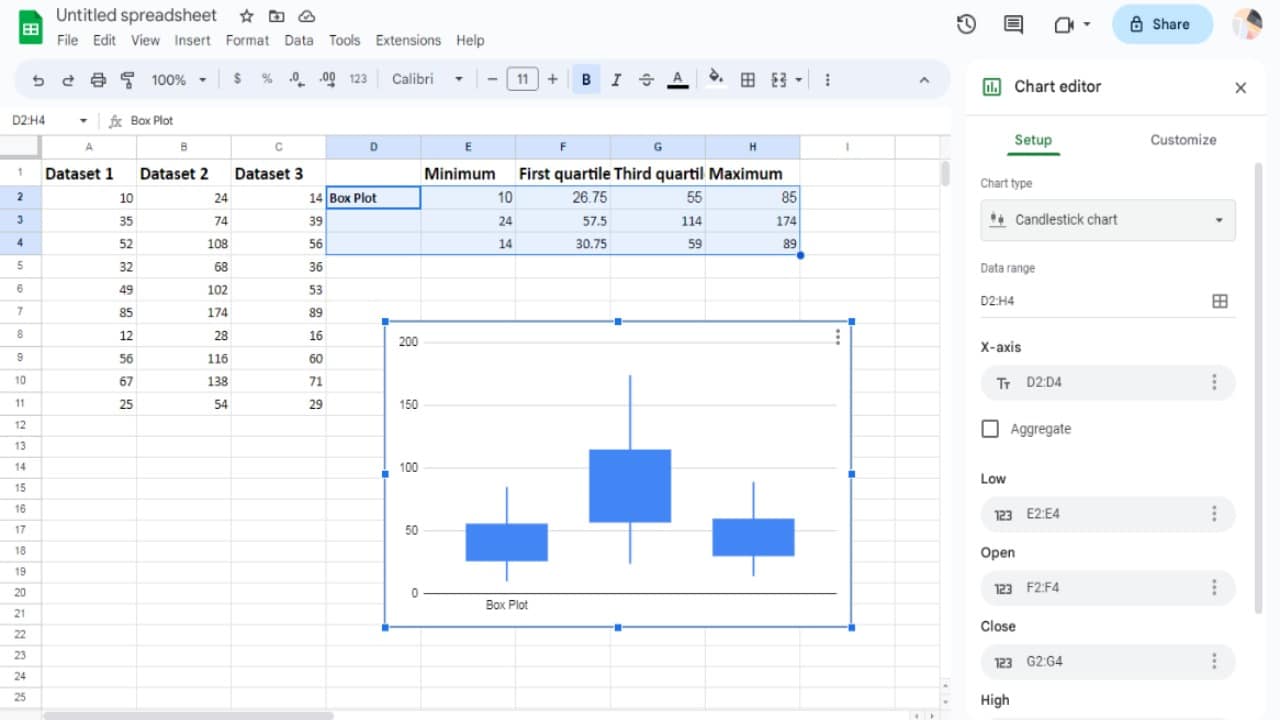
Task: Format as percent icon
Action: [267, 79]
